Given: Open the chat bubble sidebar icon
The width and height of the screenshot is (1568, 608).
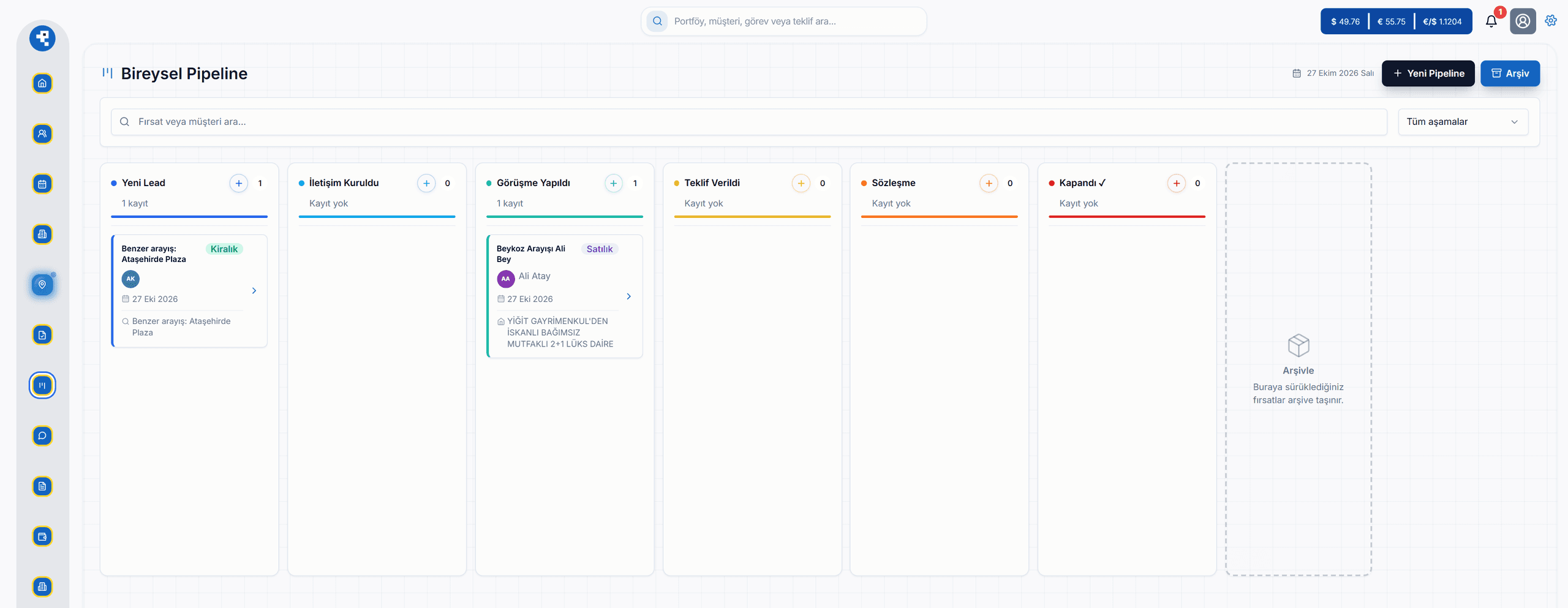Looking at the screenshot, I should 42,436.
